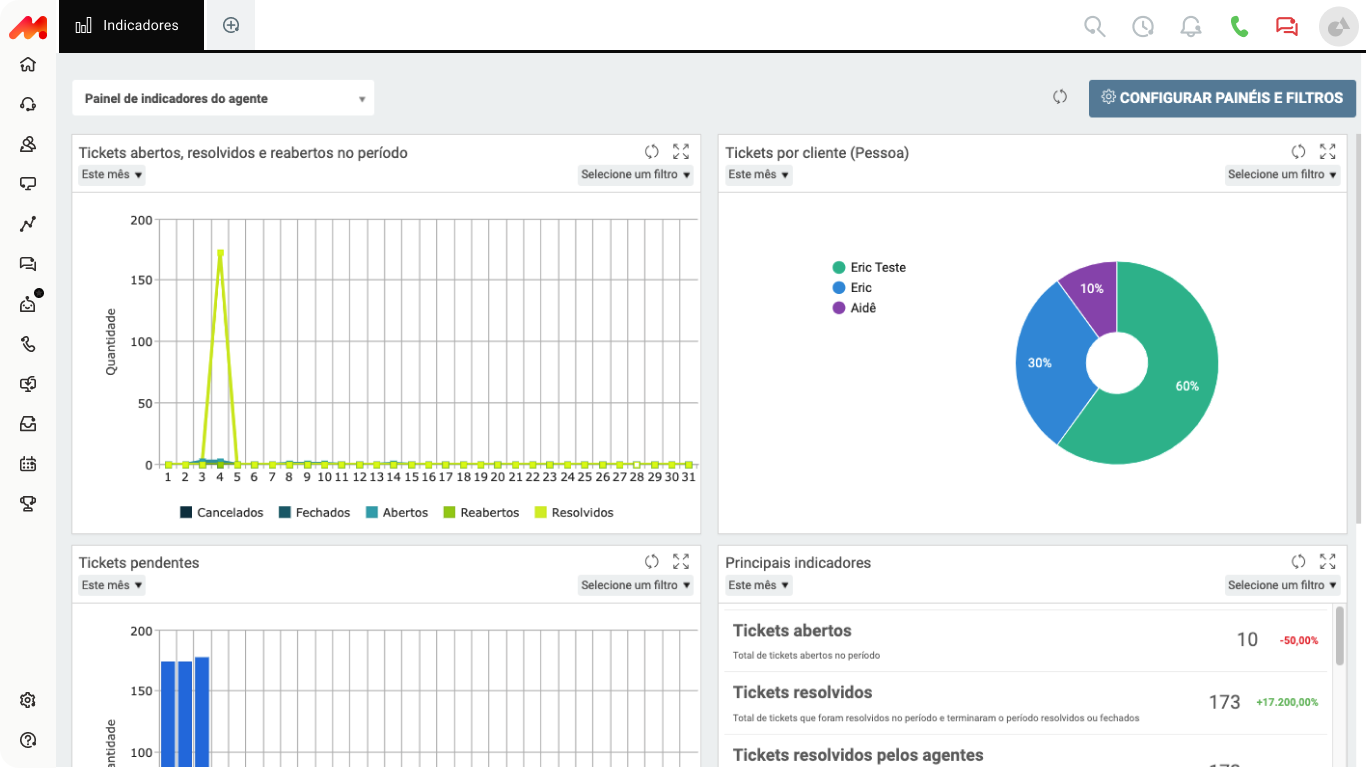Click the green phone icon in top bar
The height and width of the screenshot is (768, 1366).
point(1239,26)
